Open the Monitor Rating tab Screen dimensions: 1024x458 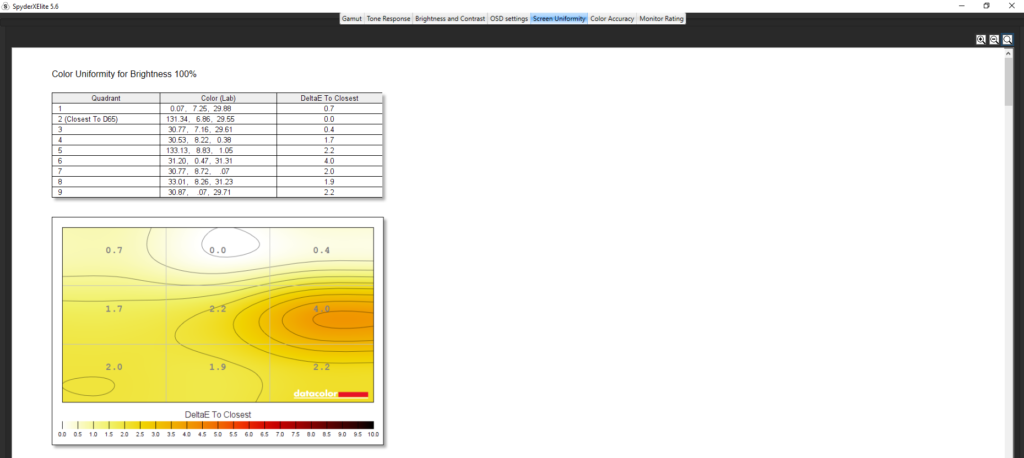pyautogui.click(x=662, y=19)
